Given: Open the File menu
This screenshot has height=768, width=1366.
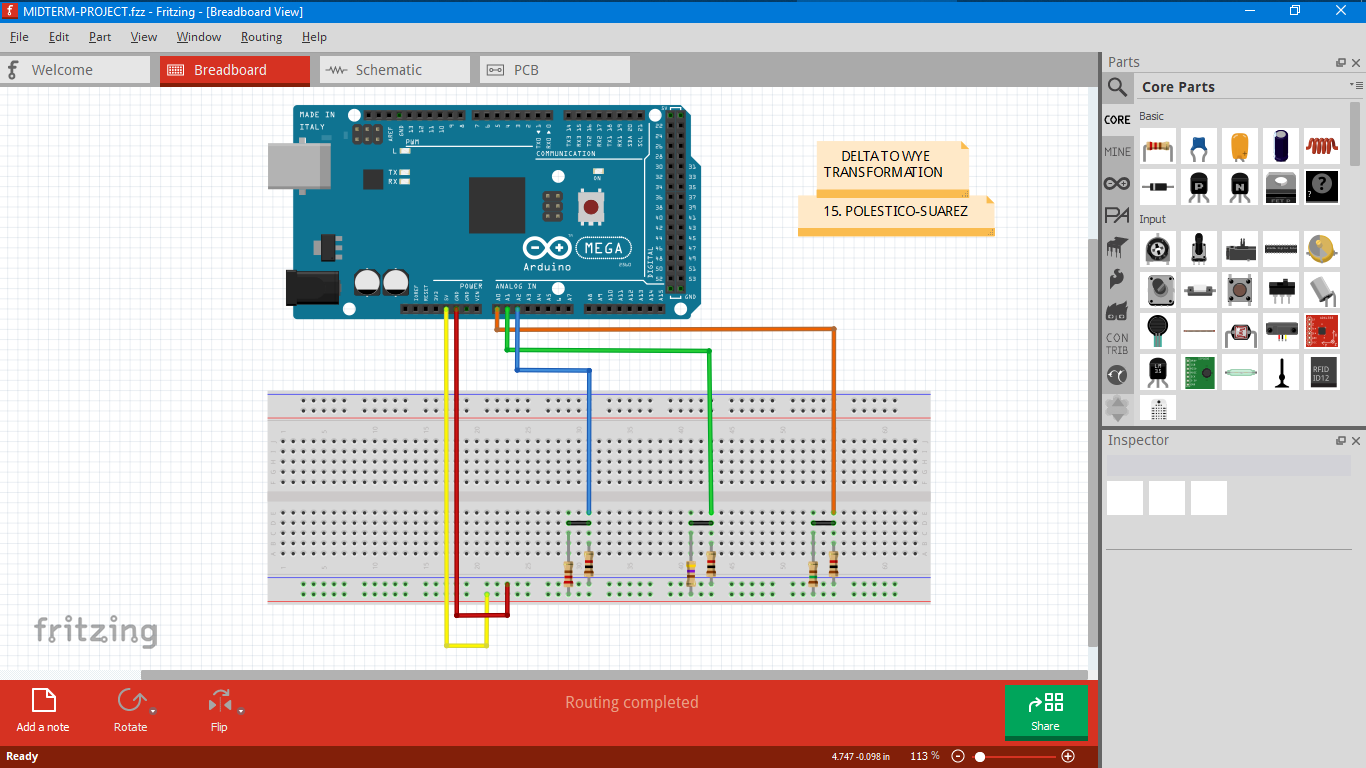Looking at the screenshot, I should point(19,37).
